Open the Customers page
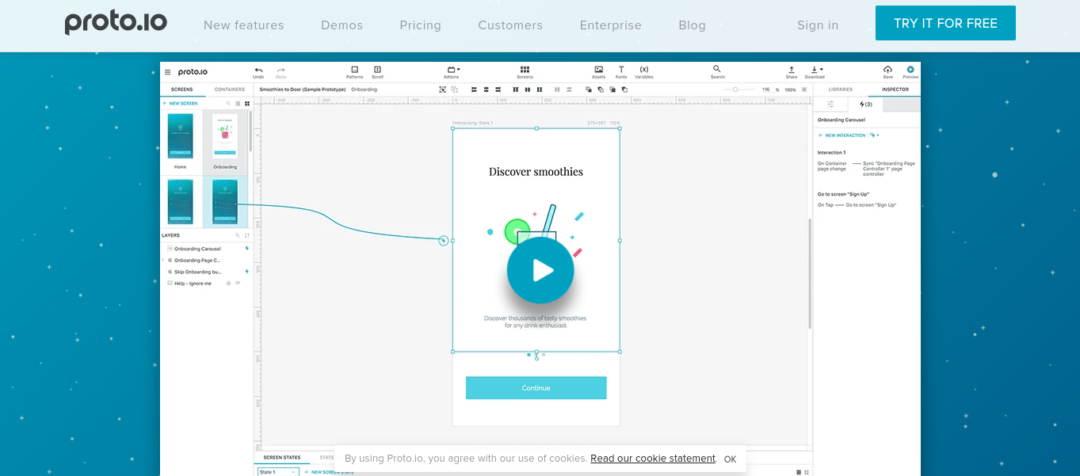 (510, 25)
